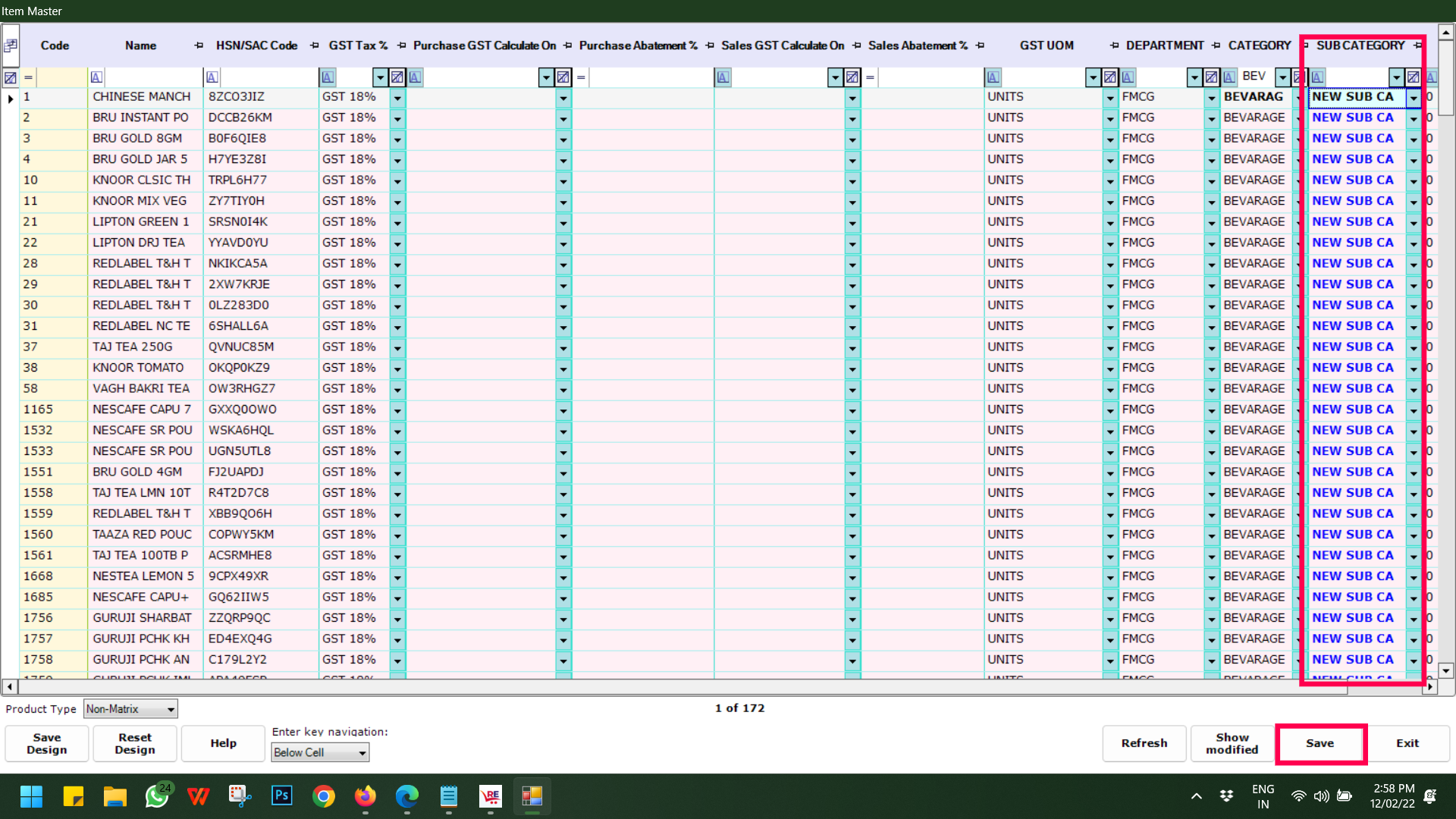Clear the GST UOM filter icon
The image size is (1456, 819).
pos(1109,77)
